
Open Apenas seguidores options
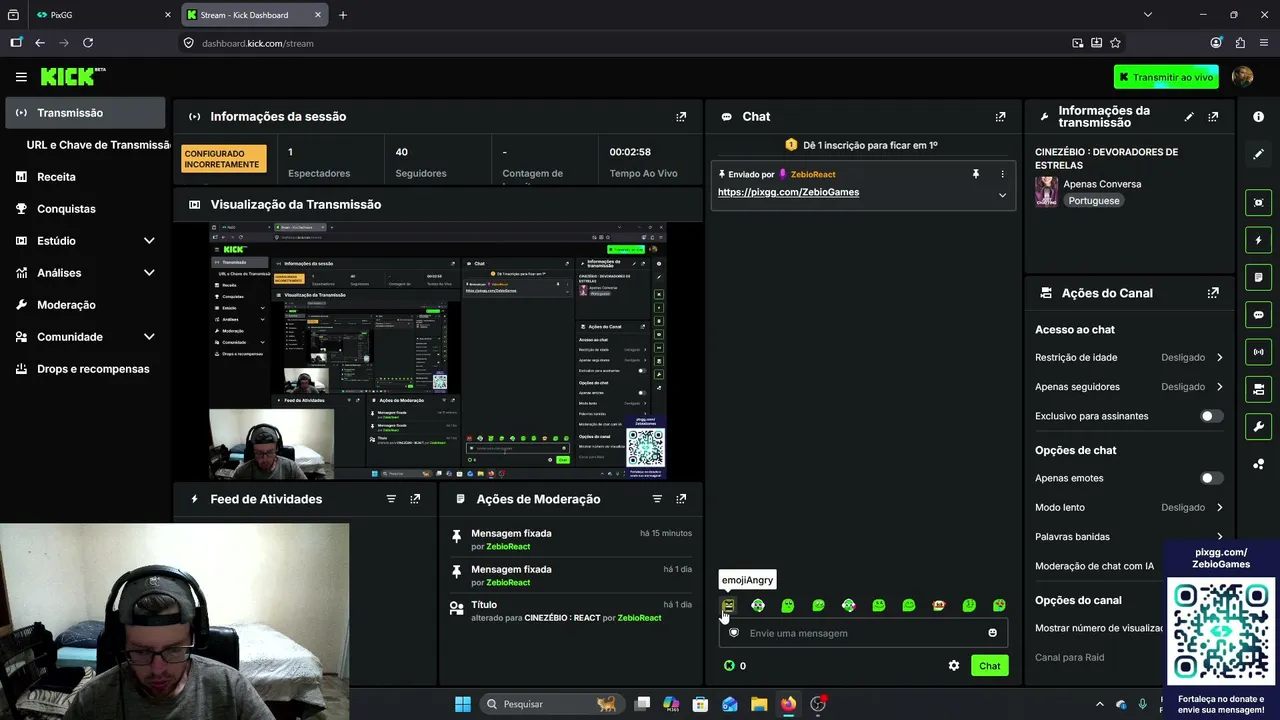tap(1129, 387)
